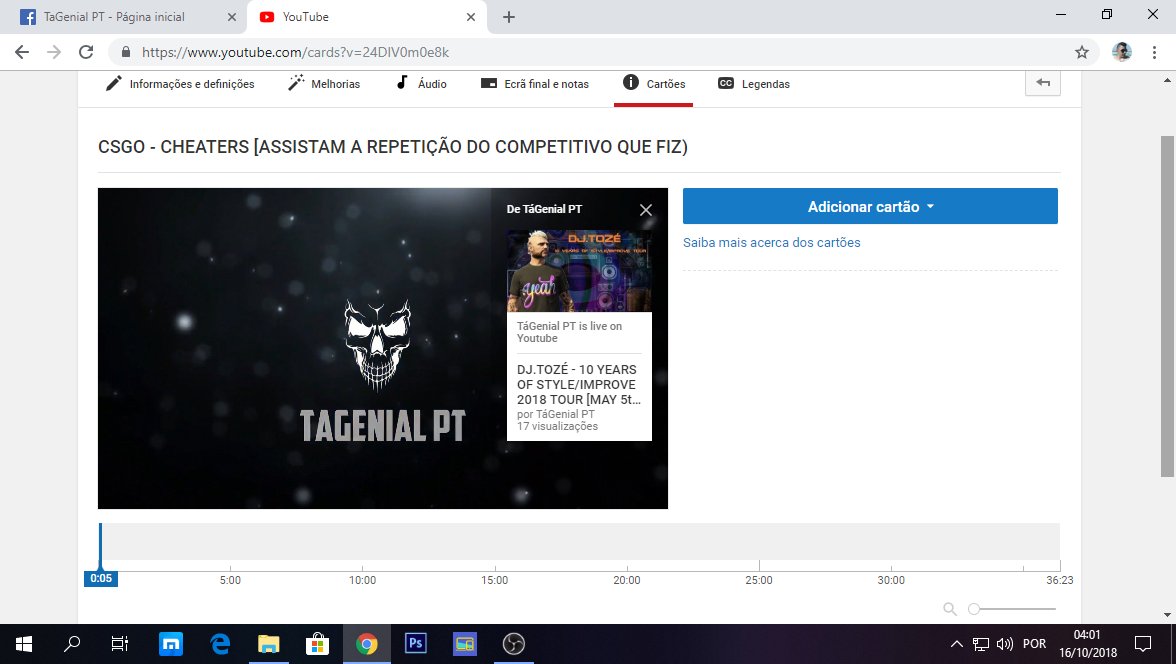Image resolution: width=1176 pixels, height=664 pixels.
Task: Click the page vertical scrollbar thumb
Action: click(1167, 306)
